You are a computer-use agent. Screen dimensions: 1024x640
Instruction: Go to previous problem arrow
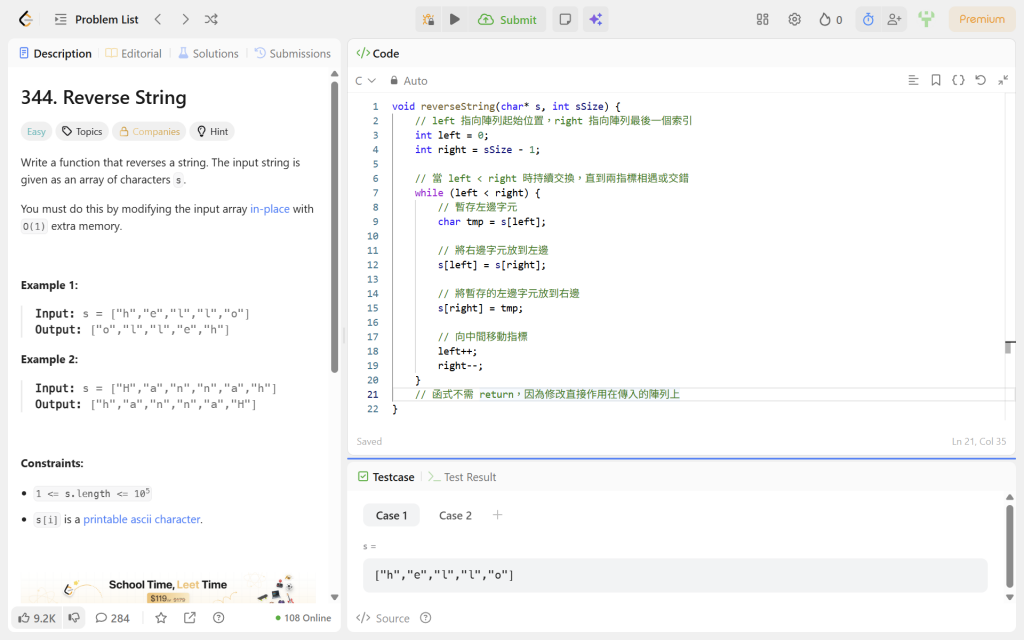tap(158, 20)
